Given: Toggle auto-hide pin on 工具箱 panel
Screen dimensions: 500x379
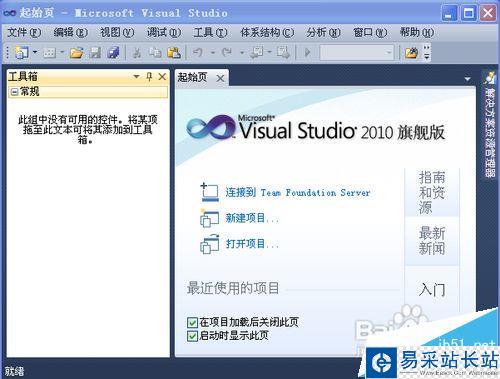Looking at the screenshot, I should click(x=149, y=77).
